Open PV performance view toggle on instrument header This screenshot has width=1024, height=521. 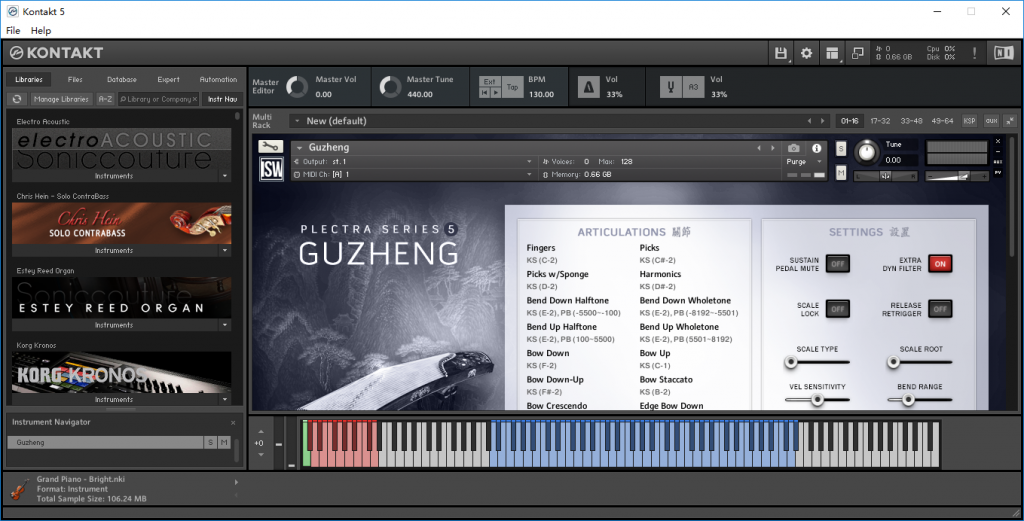pyautogui.click(x=998, y=172)
